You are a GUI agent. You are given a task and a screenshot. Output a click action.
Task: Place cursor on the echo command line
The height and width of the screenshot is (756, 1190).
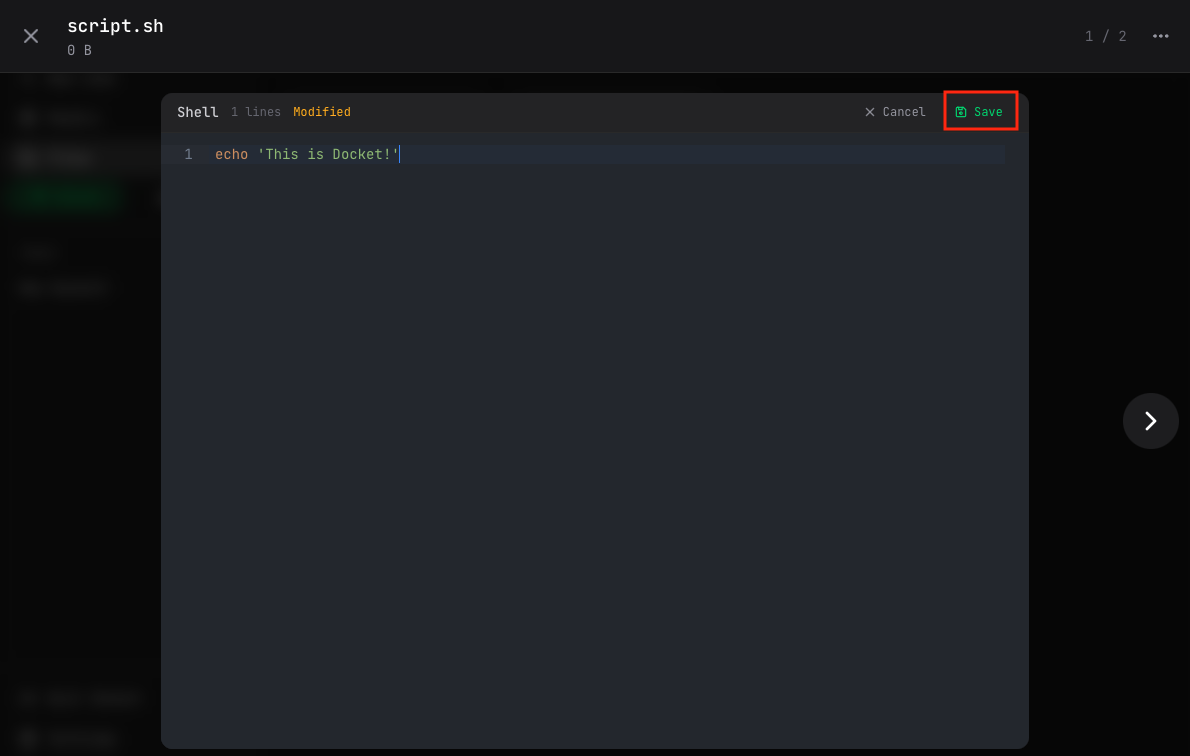(231, 154)
